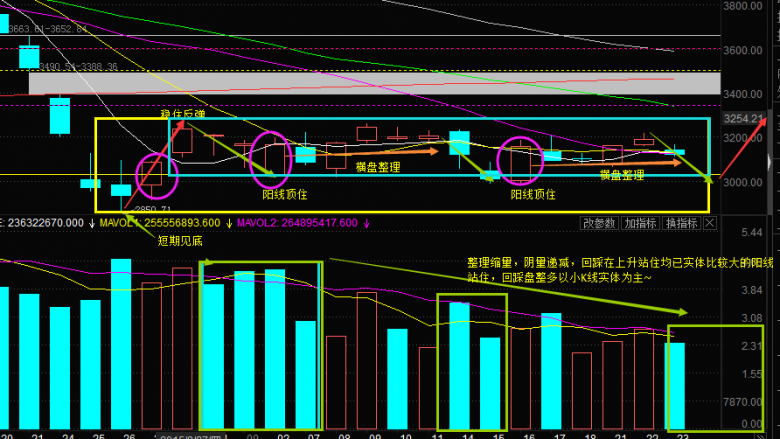This screenshot has height=439, width=780.
Task: Open the 换指标 indicator switcher
Action: [x=682, y=223]
